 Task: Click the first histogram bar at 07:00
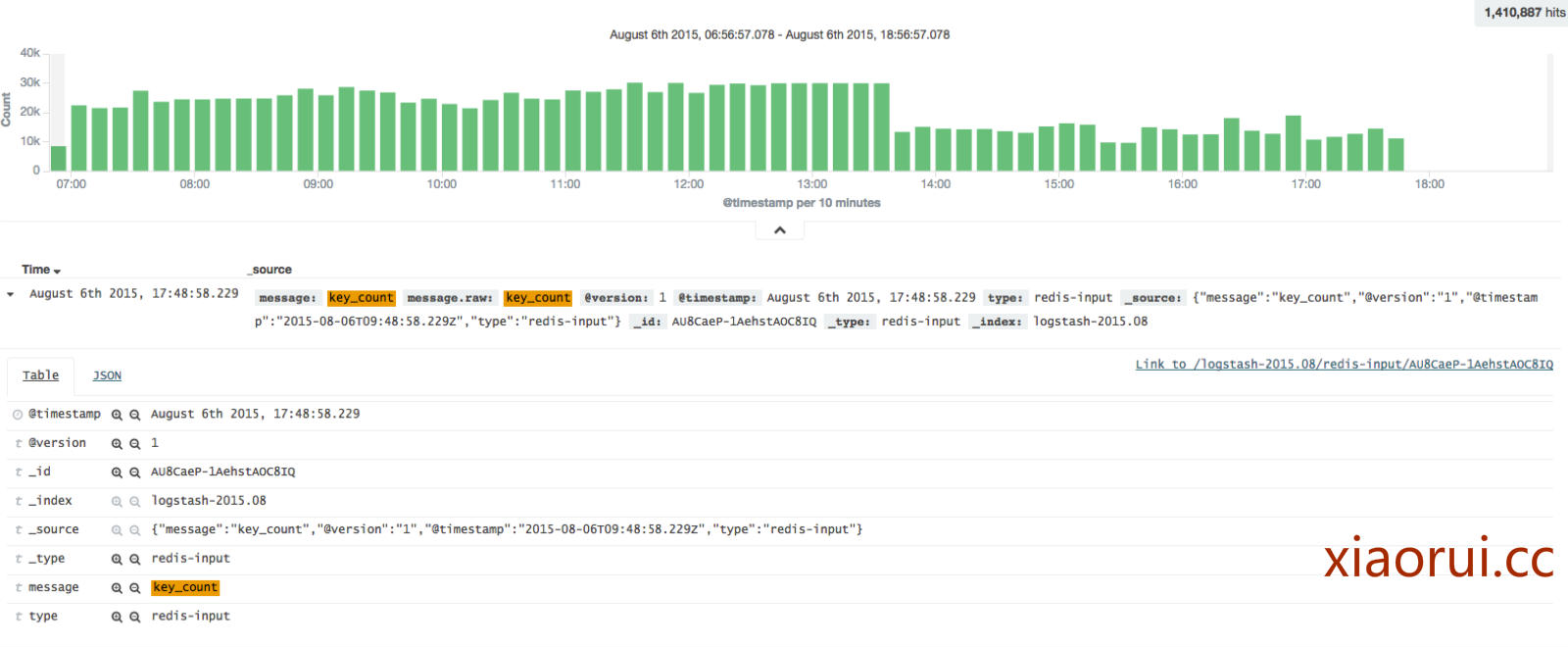pyautogui.click(x=59, y=158)
